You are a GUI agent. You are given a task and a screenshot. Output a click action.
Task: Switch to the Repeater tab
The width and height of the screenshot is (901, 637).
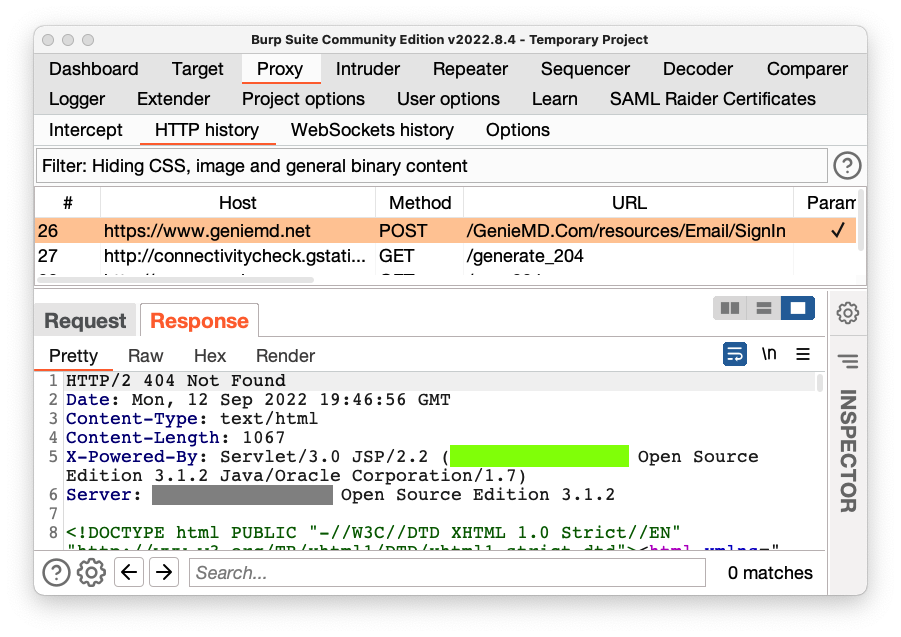(470, 69)
